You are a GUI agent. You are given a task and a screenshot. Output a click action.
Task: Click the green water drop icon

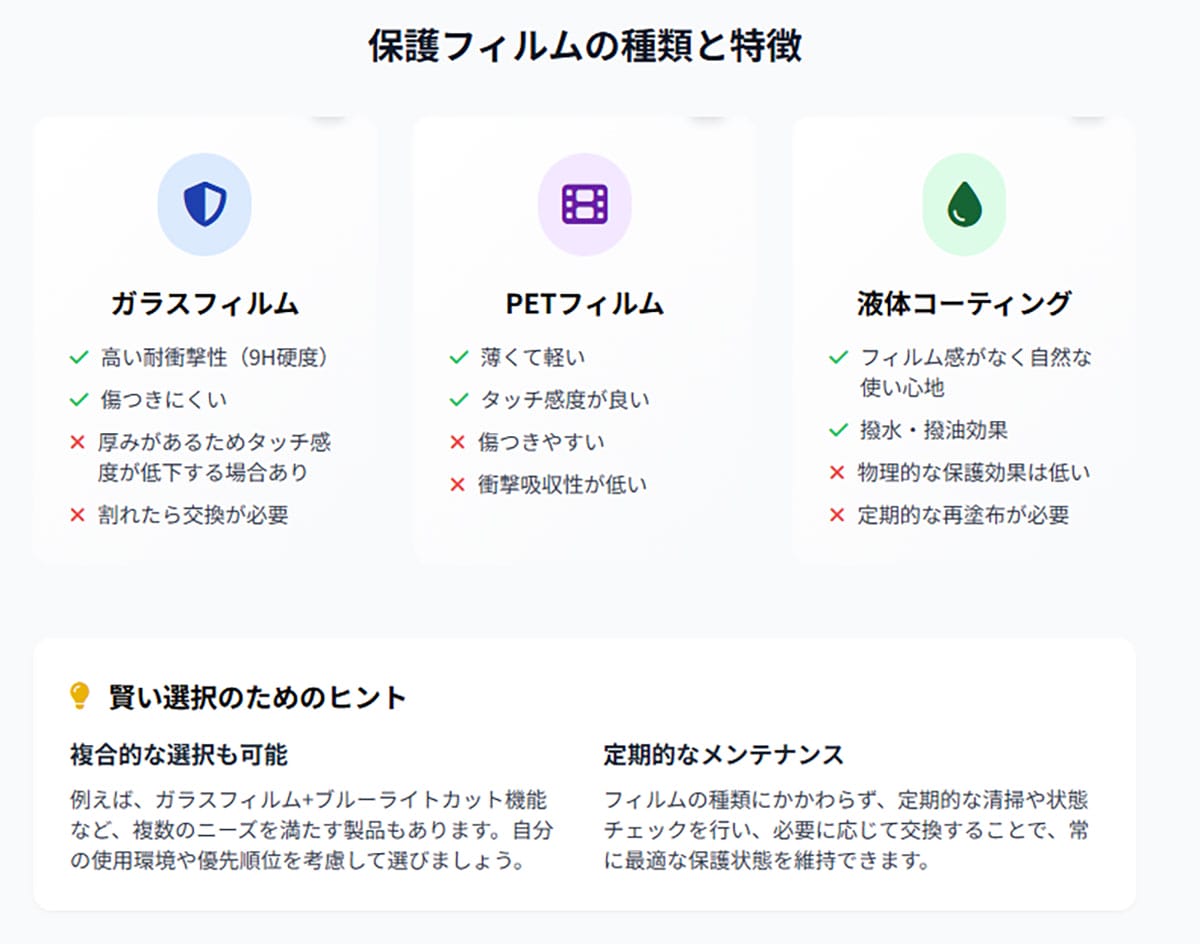pos(965,204)
